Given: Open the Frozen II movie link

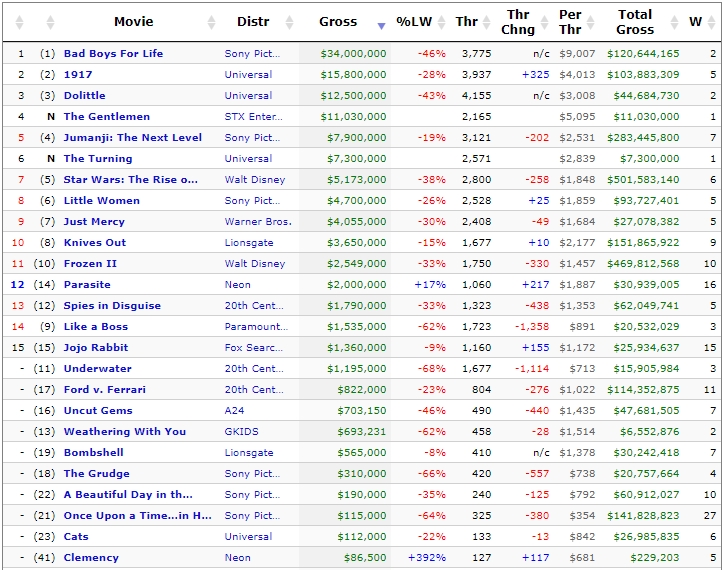Looking at the screenshot, I should coord(90,264).
